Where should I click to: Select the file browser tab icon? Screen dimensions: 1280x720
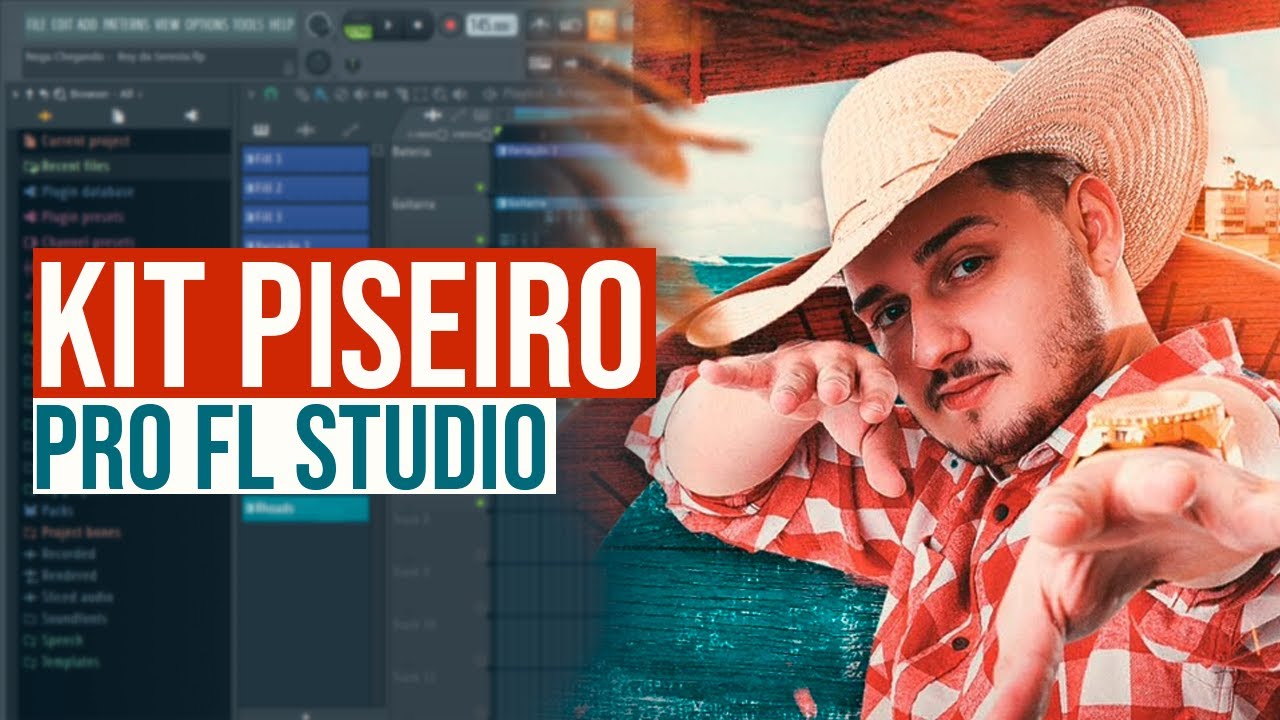[118, 117]
